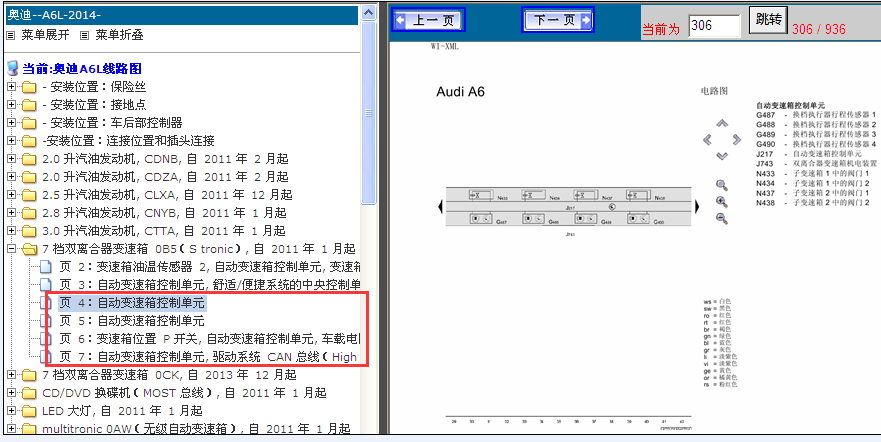Click black left triangle beside the wiring diagram
This screenshot has height=442, width=881.
pos(440,207)
